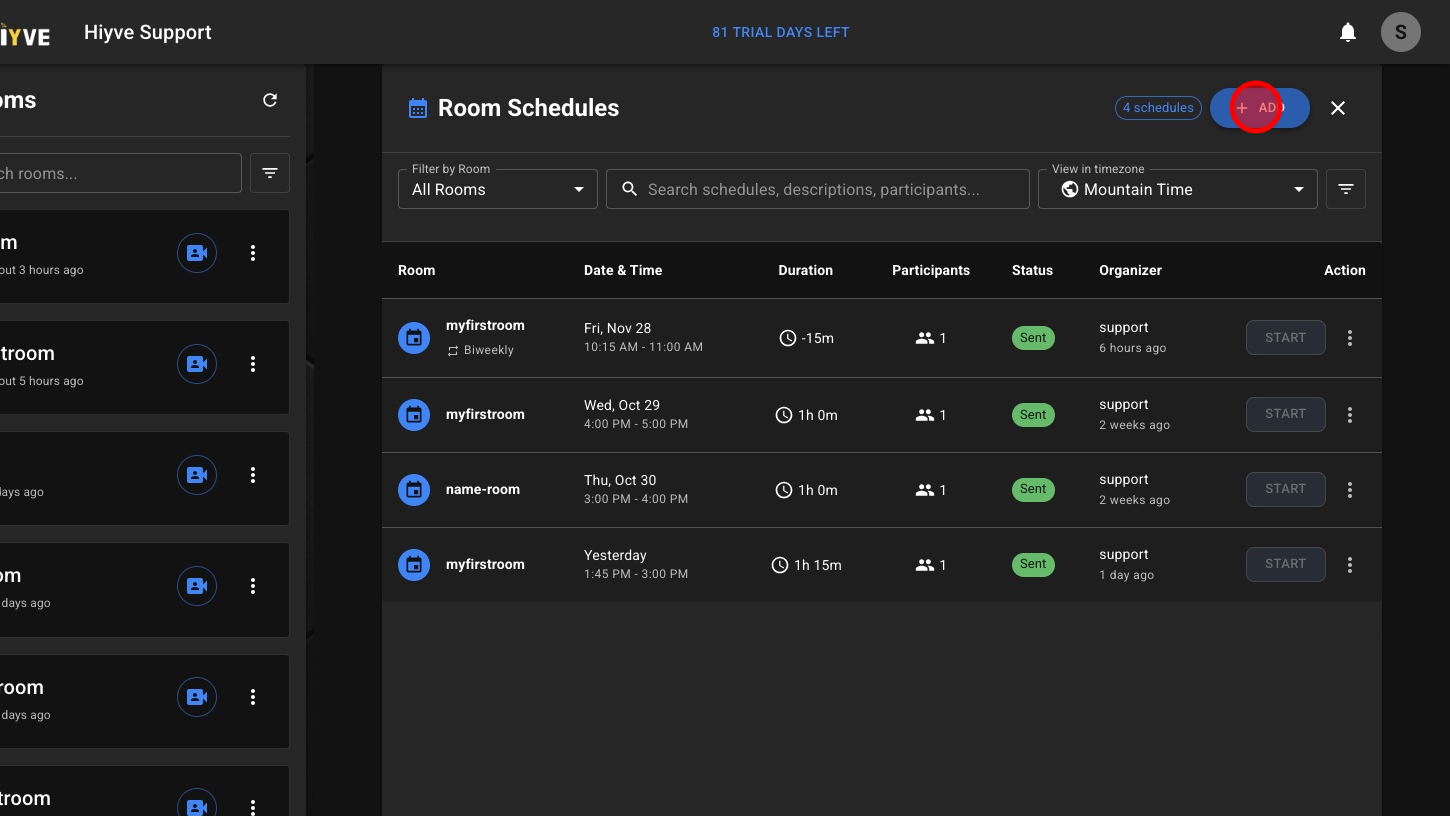Click the 4 schedules chip
Screen dimensions: 1450x816
click(x=1158, y=108)
